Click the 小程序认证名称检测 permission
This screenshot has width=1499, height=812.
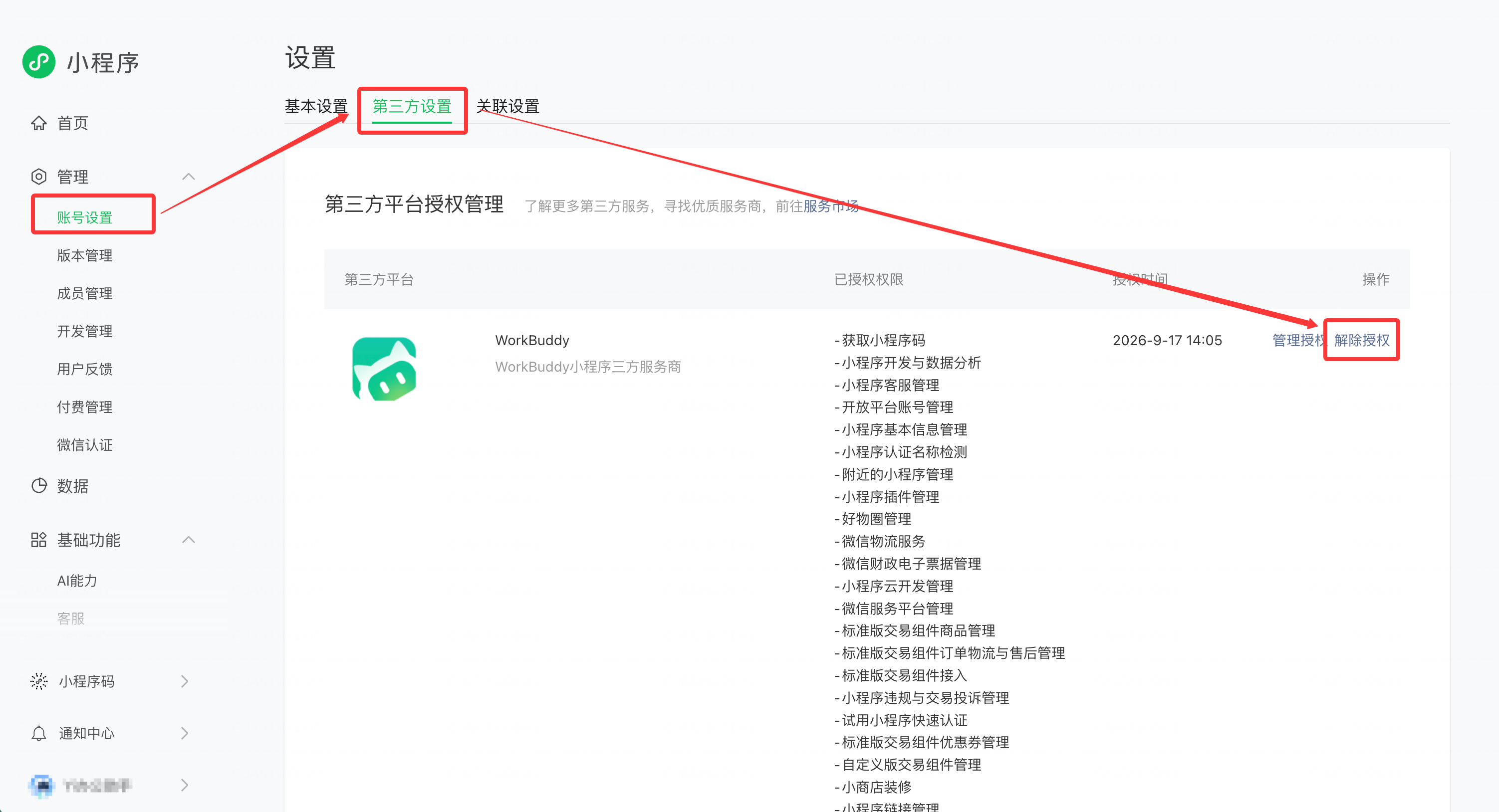point(900,452)
